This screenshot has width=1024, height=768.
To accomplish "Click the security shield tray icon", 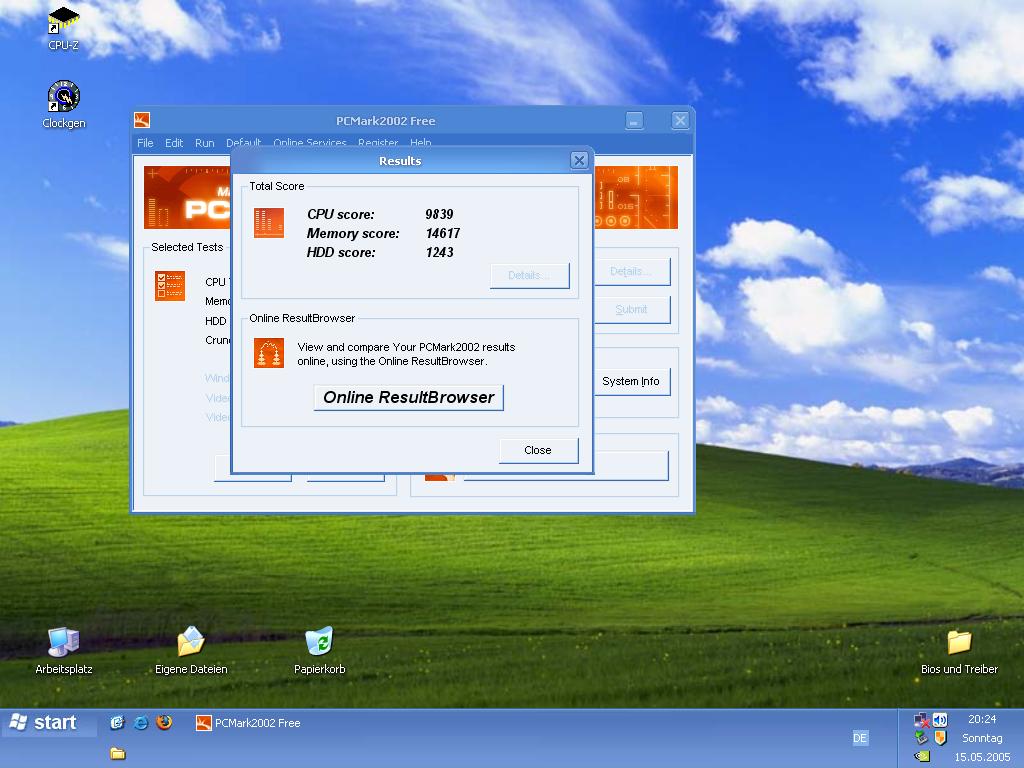I will (x=940, y=738).
